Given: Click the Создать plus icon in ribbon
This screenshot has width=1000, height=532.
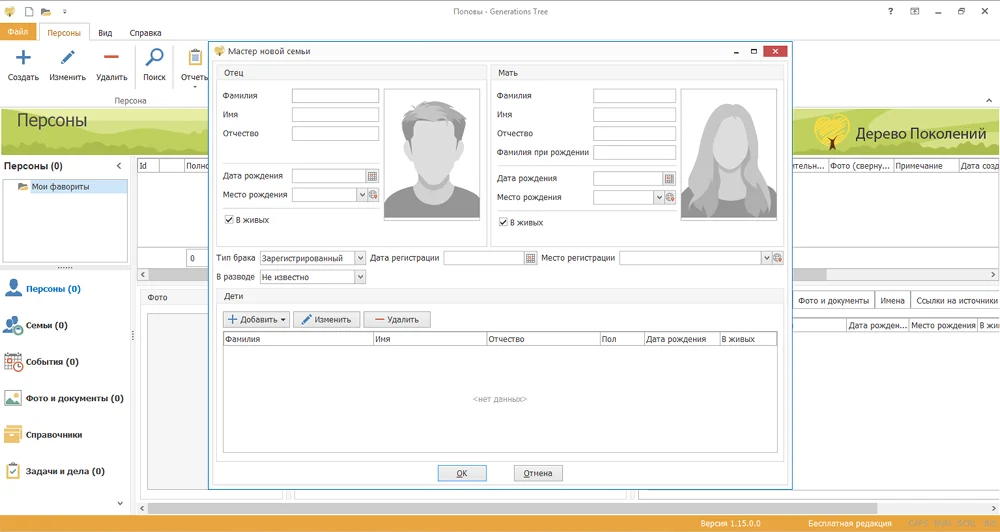Looking at the screenshot, I should point(23,57).
